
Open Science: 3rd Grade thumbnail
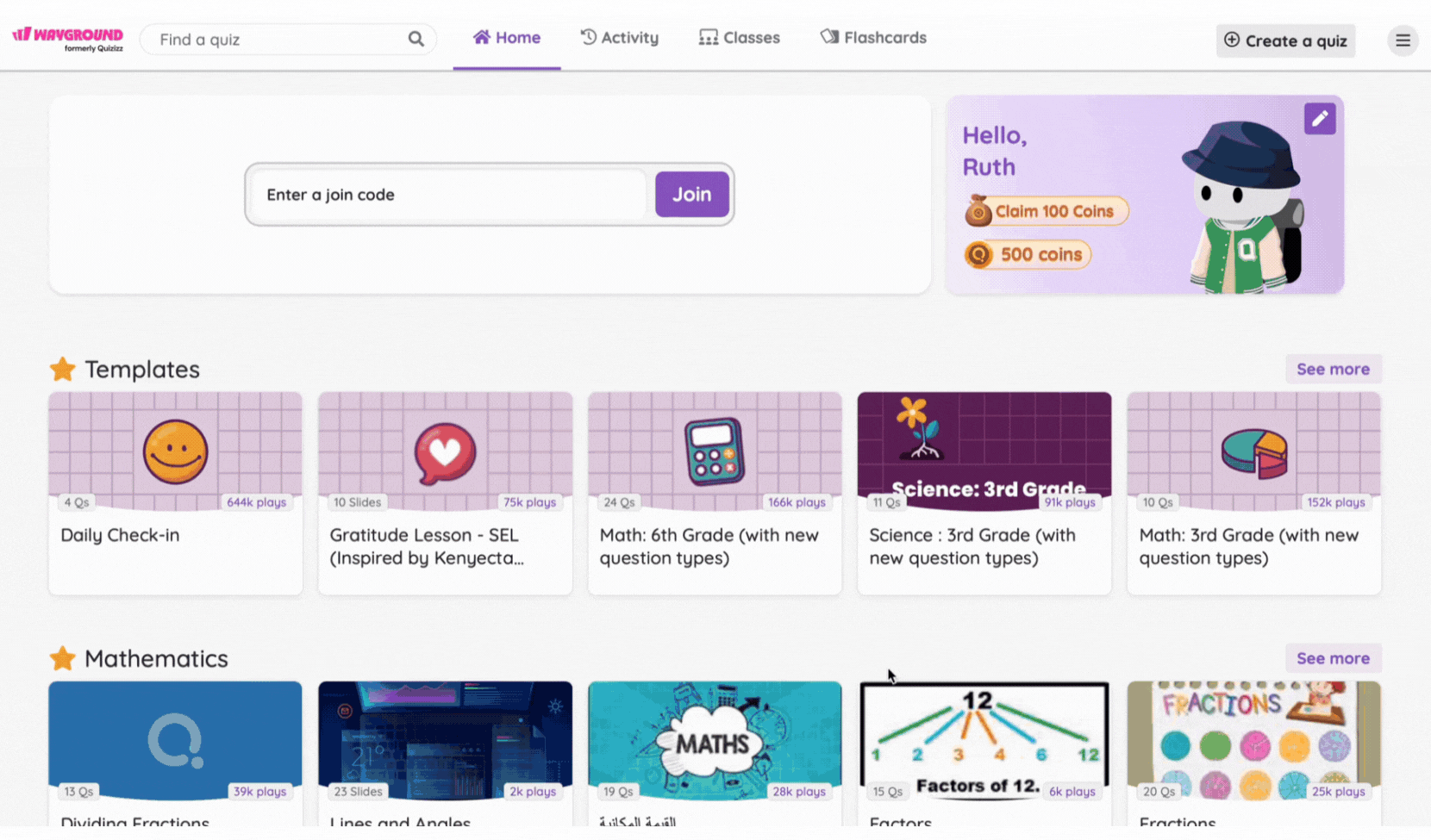[x=984, y=451]
